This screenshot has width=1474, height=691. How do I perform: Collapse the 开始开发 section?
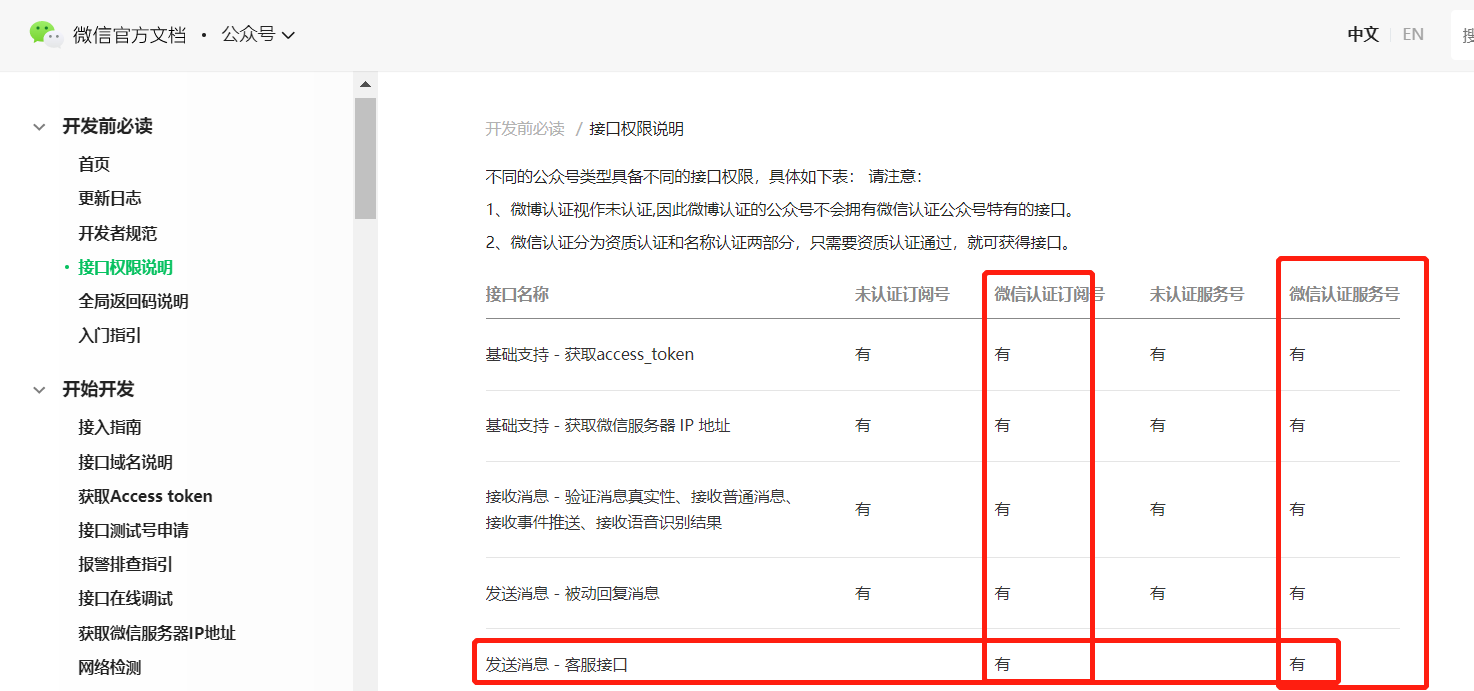click(39, 390)
